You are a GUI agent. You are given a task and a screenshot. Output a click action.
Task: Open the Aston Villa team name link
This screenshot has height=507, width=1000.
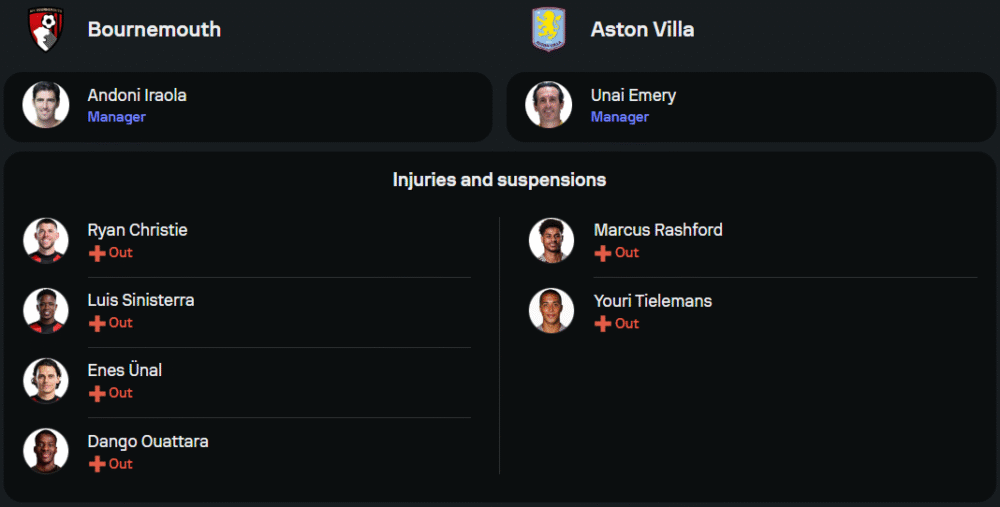point(642,30)
